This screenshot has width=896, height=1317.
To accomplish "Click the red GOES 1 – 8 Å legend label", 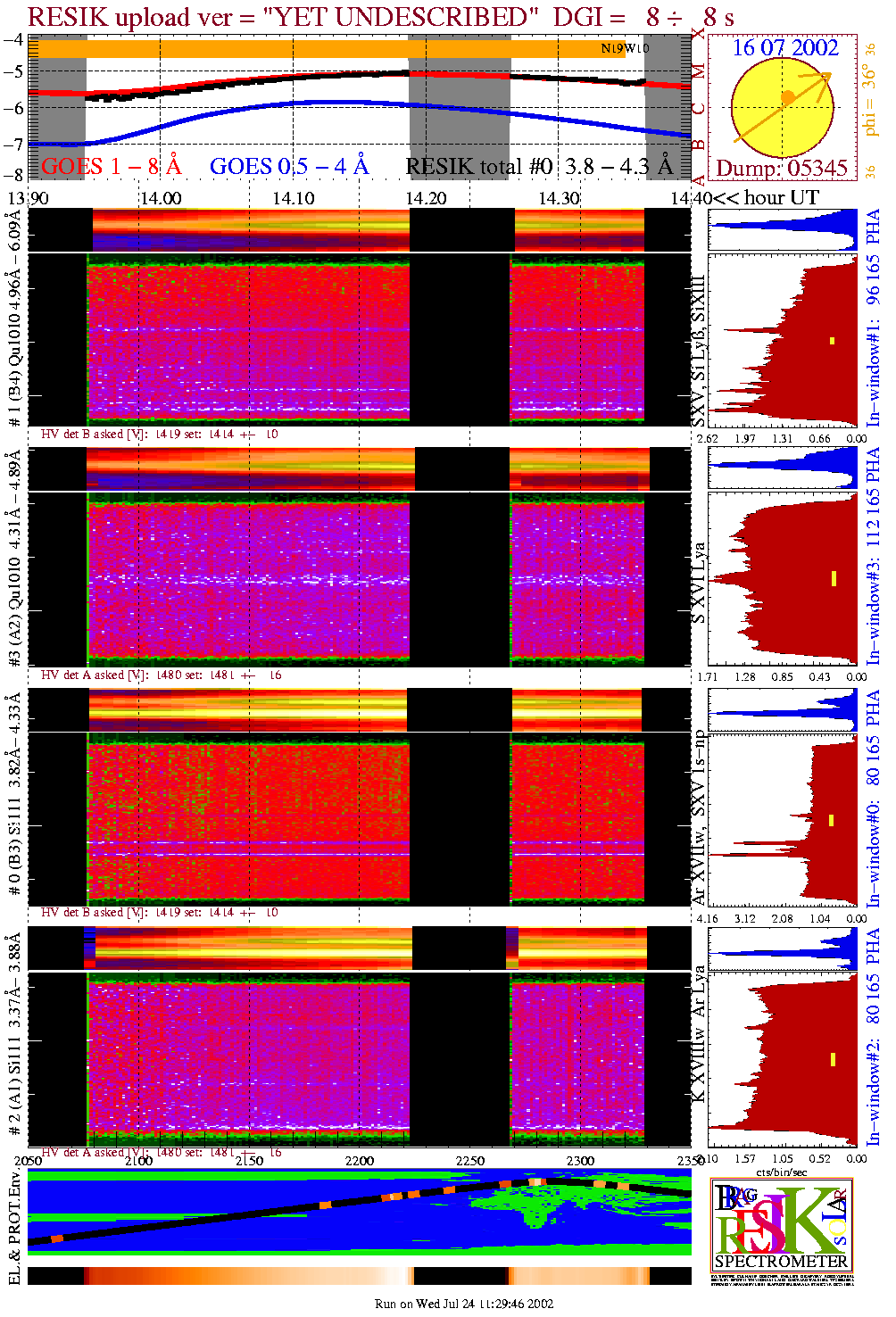I will [111, 166].
